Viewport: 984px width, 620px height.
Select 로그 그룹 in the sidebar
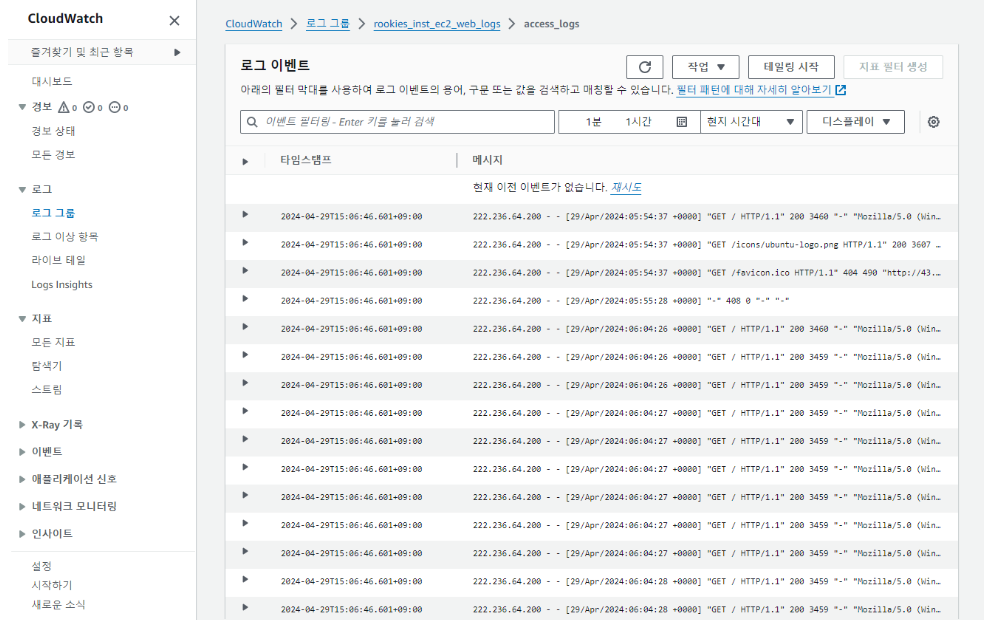[x=53, y=213]
